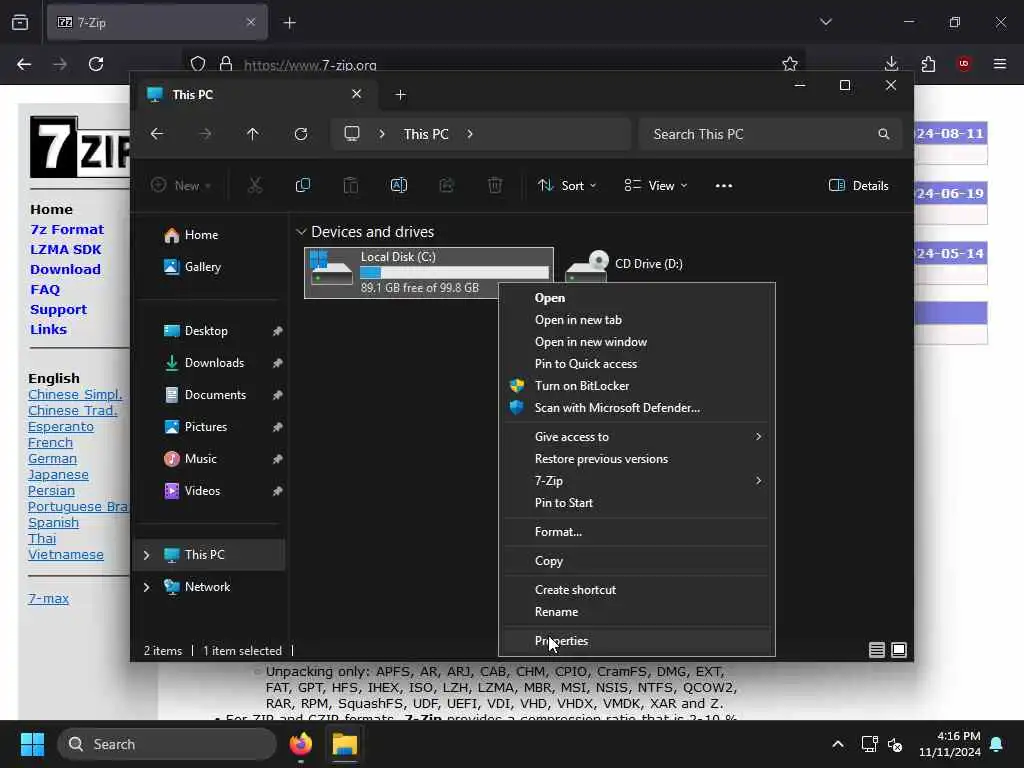The image size is (1024, 768).
Task: Open Downloads in the navigation pane
Action: tap(214, 363)
